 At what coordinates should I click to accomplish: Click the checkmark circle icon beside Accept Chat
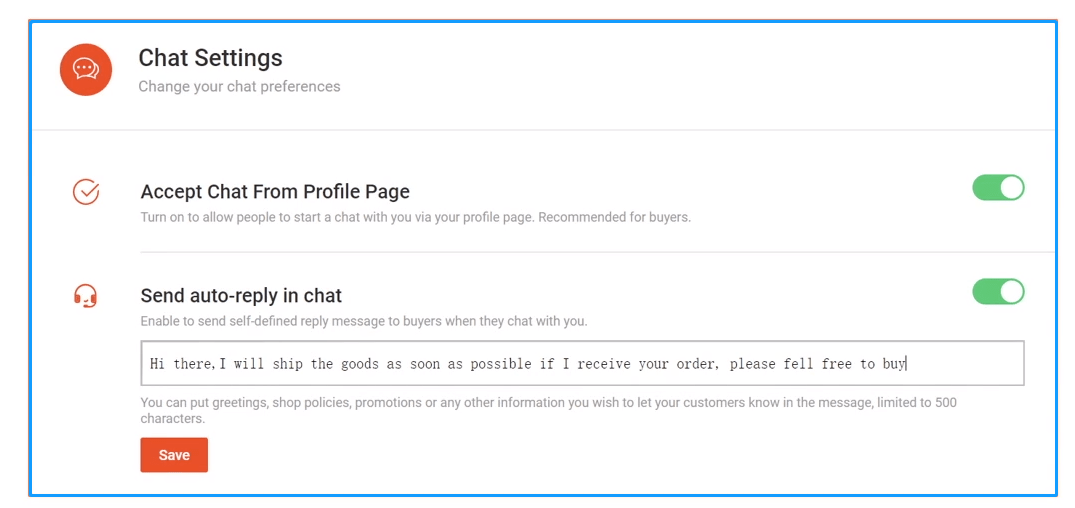coord(86,192)
